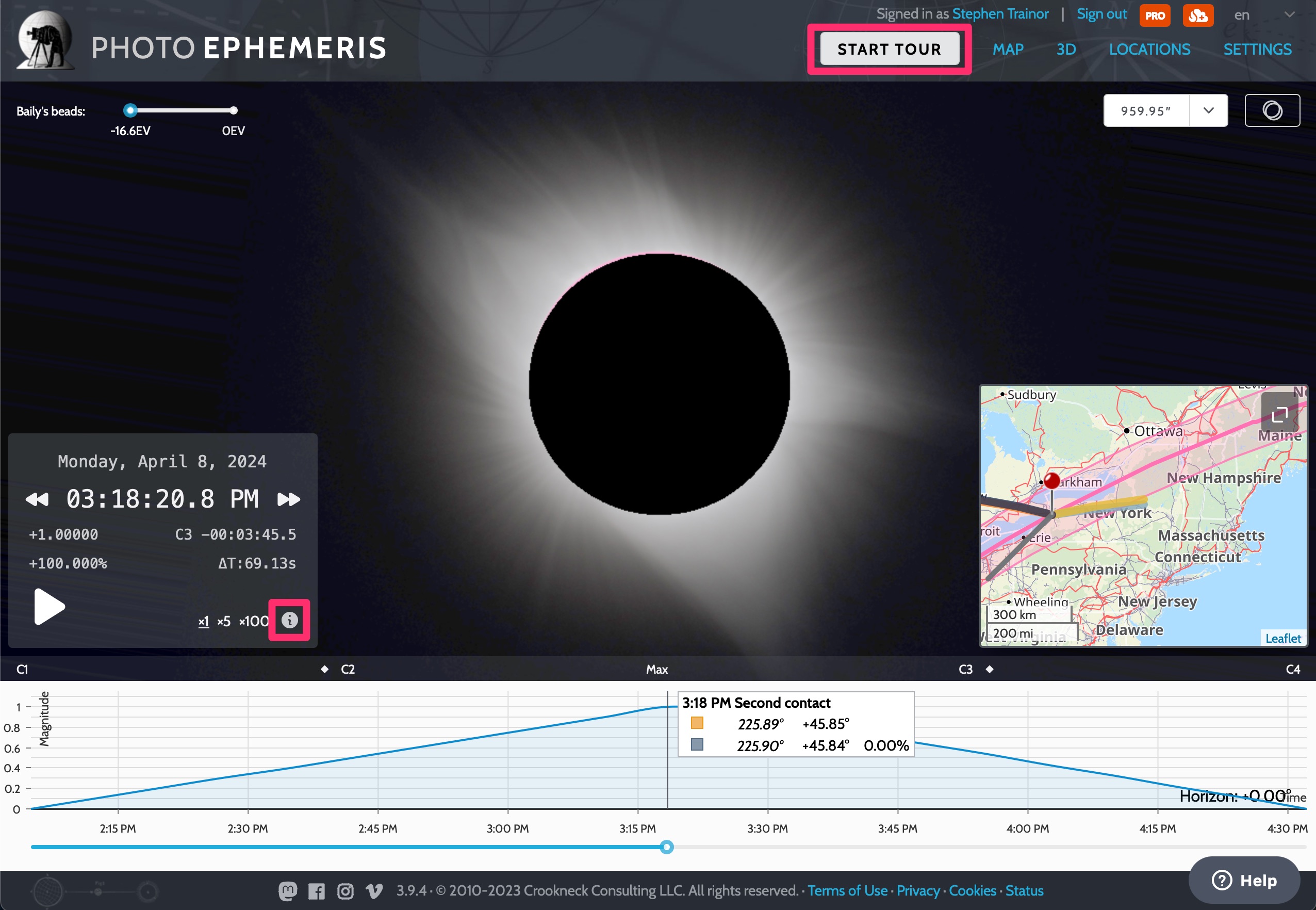Image resolution: width=1316 pixels, height=910 pixels.
Task: Drag the Baily's beads exposure slider
Action: click(128, 110)
